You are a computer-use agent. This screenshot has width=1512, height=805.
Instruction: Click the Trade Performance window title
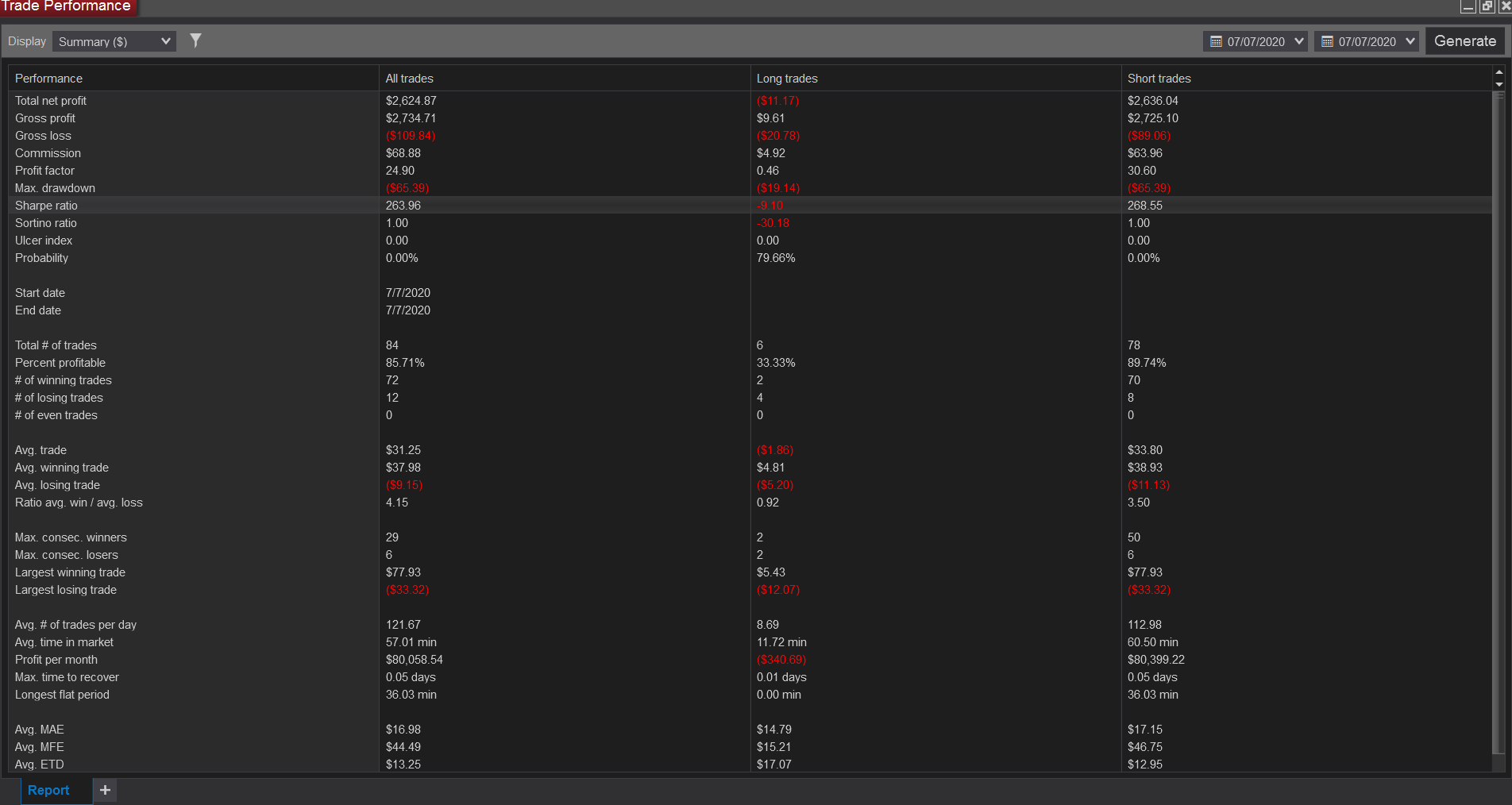pyautogui.click(x=66, y=6)
